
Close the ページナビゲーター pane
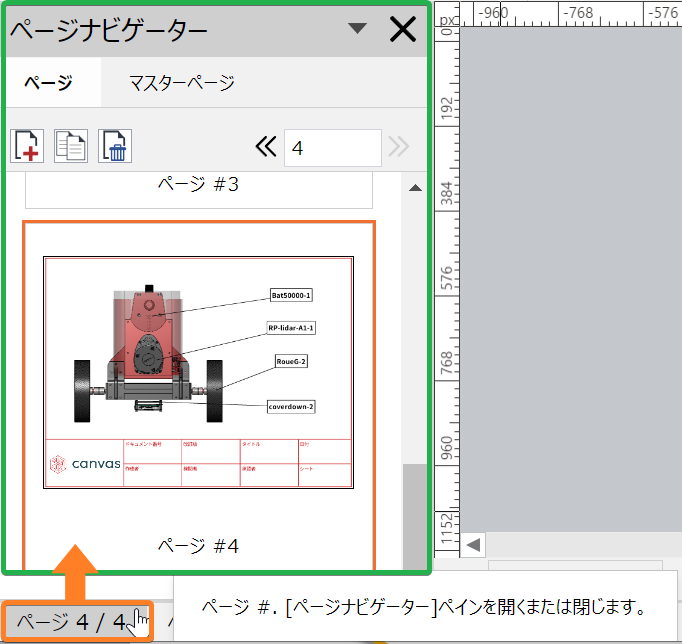tap(403, 29)
